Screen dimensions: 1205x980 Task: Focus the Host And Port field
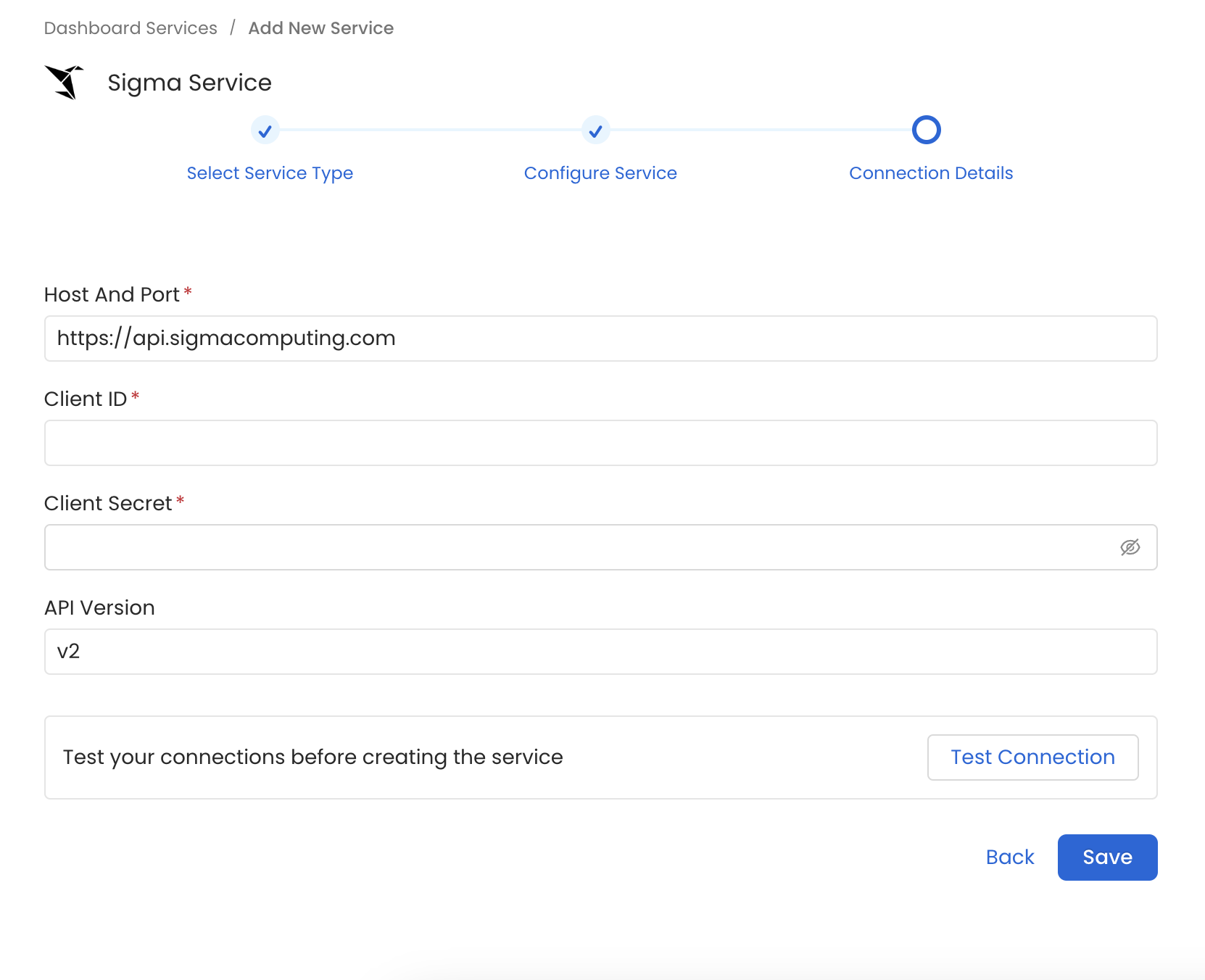pyautogui.click(x=600, y=339)
